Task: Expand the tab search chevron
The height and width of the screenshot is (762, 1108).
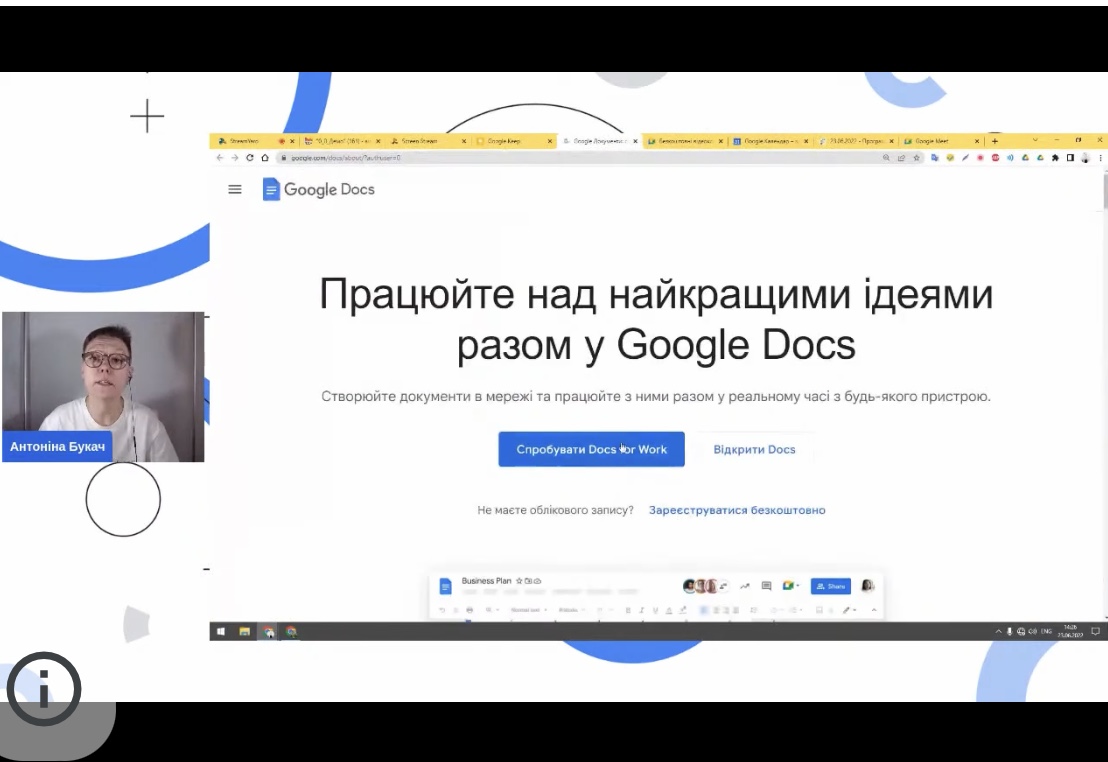Action: point(1035,141)
